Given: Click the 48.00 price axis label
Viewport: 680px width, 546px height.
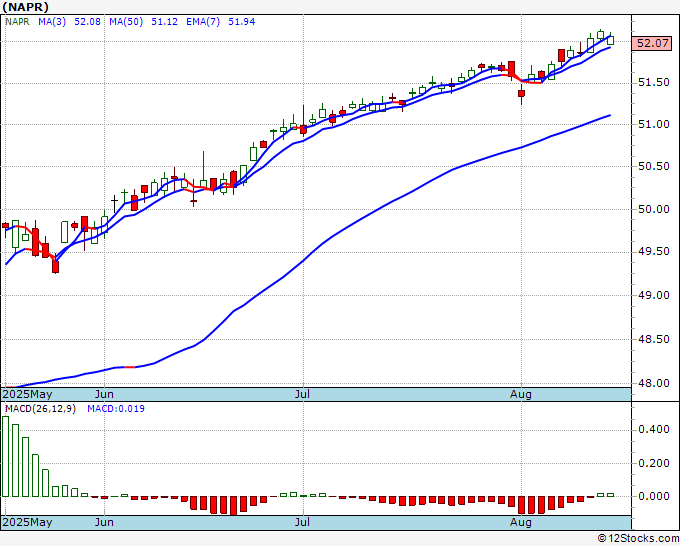Looking at the screenshot, I should (x=654, y=383).
